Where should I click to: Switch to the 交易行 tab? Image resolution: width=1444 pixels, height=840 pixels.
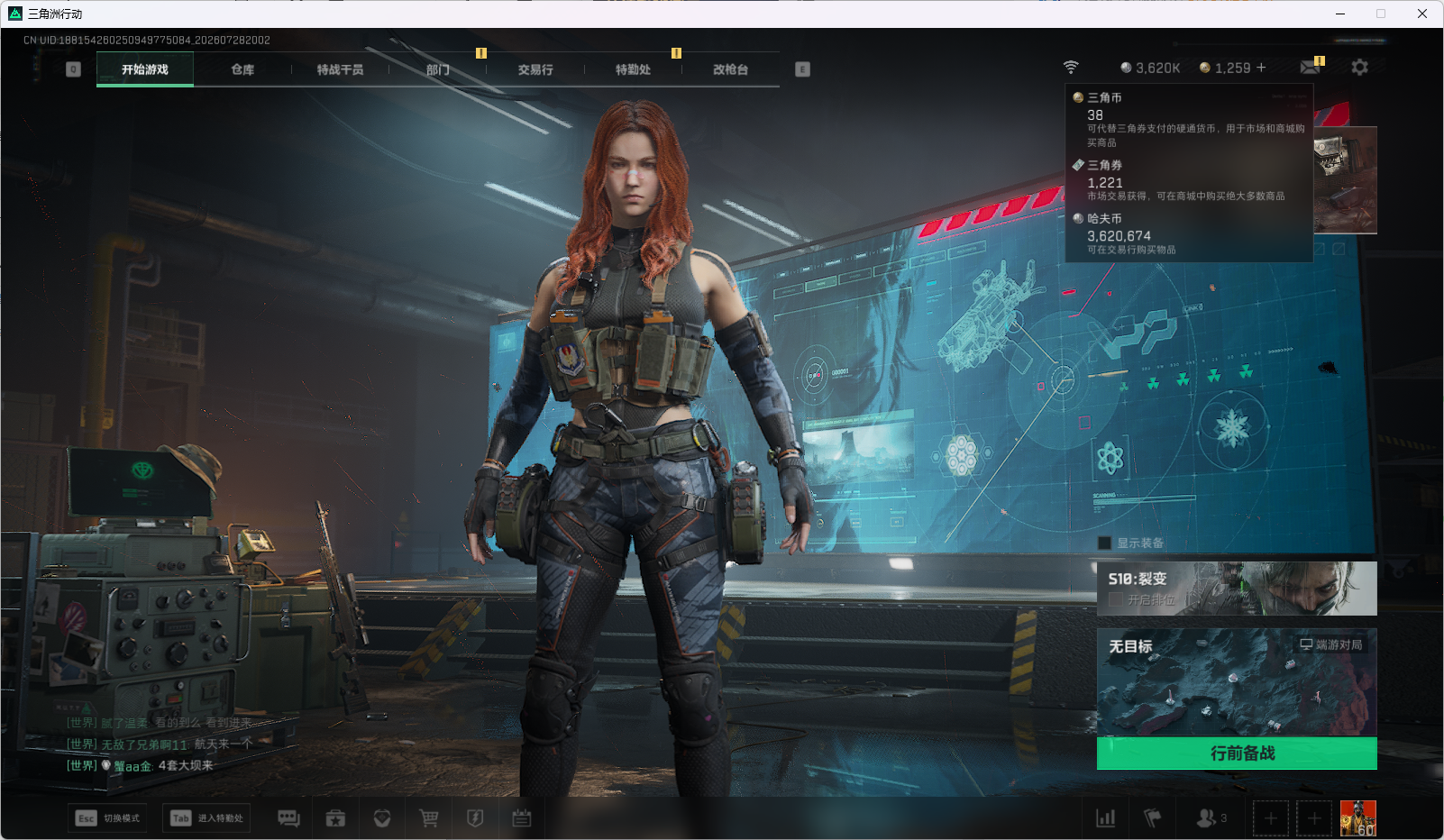(x=535, y=69)
